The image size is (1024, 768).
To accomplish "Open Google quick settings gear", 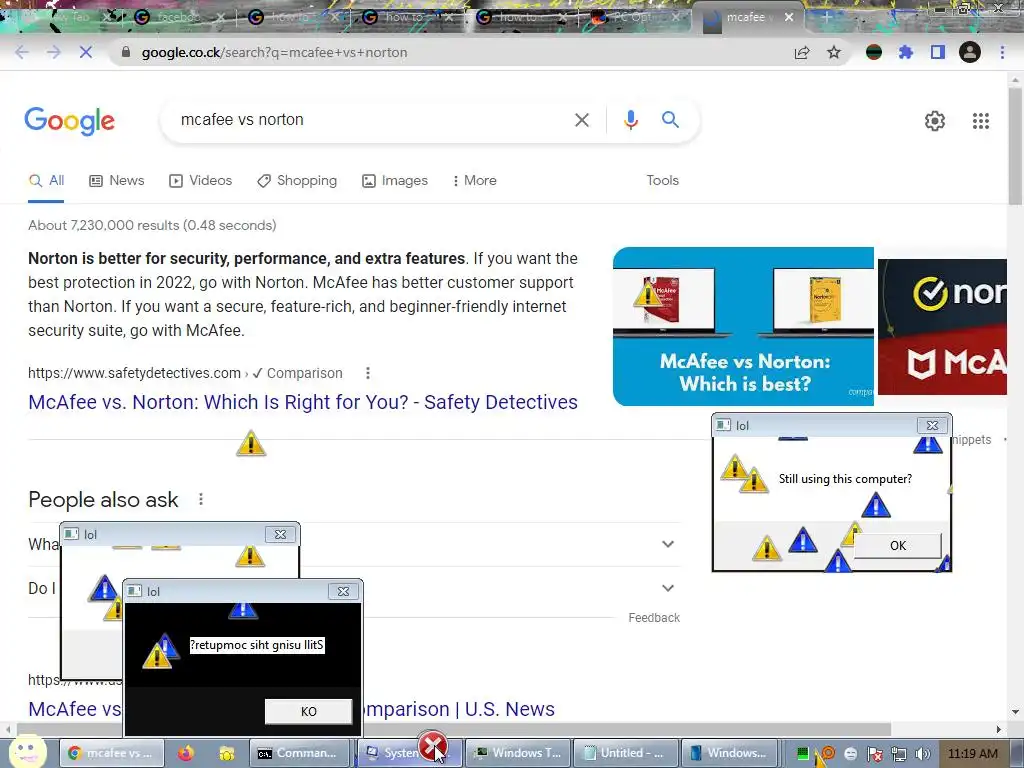I will [x=935, y=121].
